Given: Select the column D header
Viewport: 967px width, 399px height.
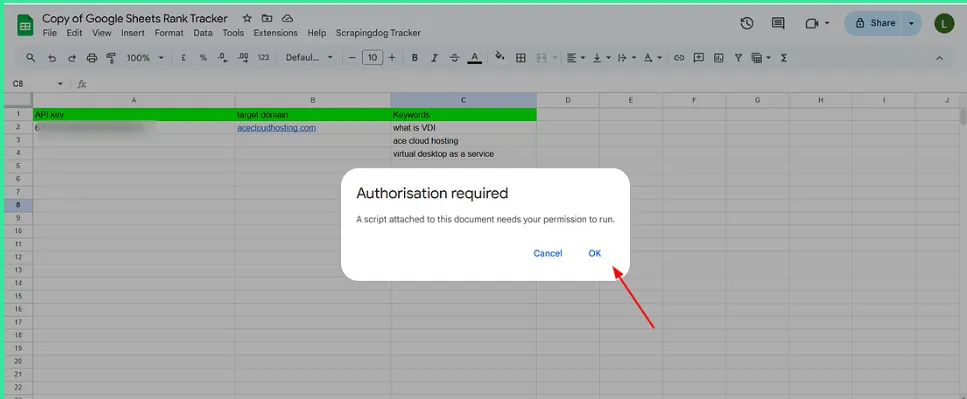Looking at the screenshot, I should coord(567,100).
